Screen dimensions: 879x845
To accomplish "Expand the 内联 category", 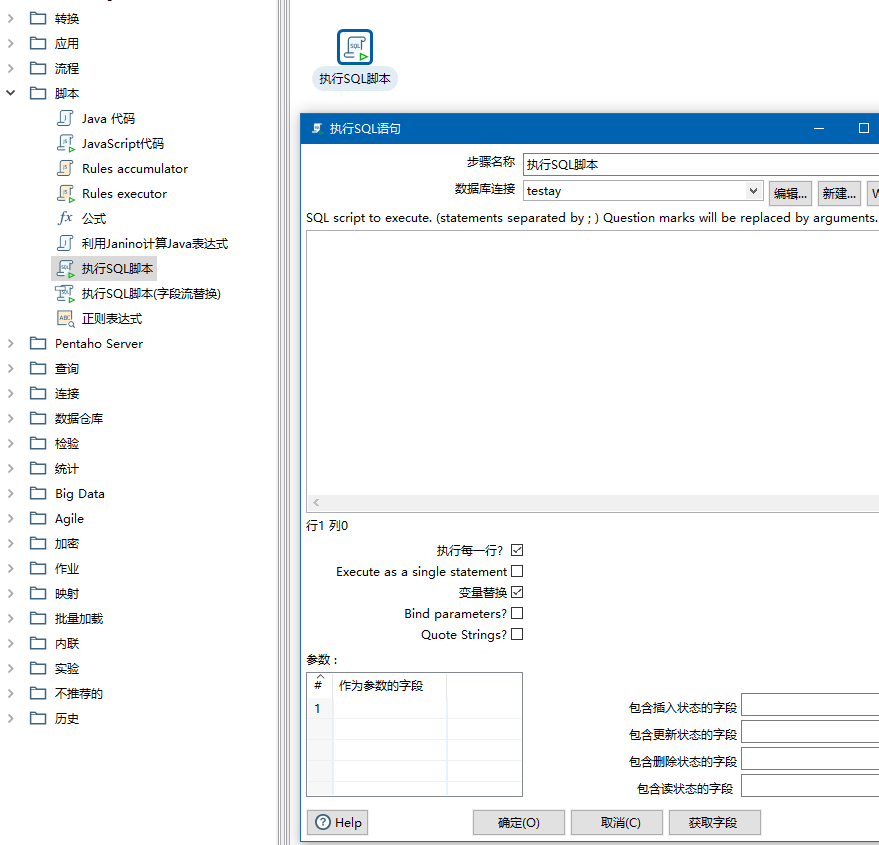I will point(11,643).
